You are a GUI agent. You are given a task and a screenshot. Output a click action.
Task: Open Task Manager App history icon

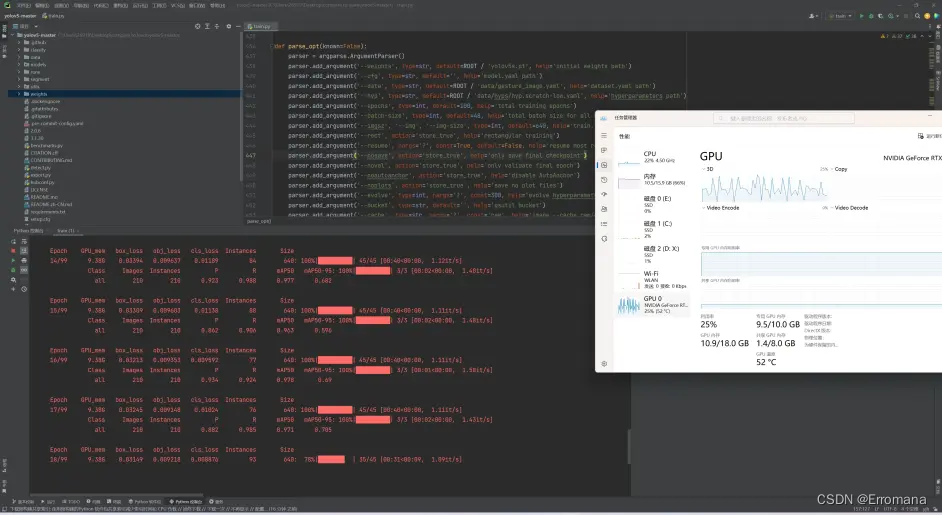(604, 180)
